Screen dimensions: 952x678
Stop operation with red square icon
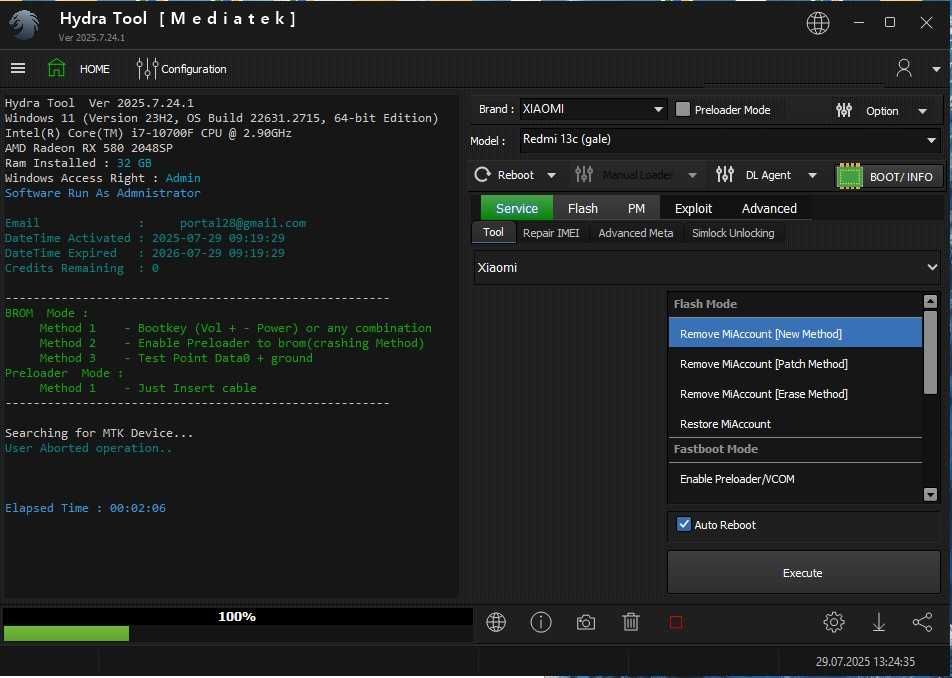676,622
